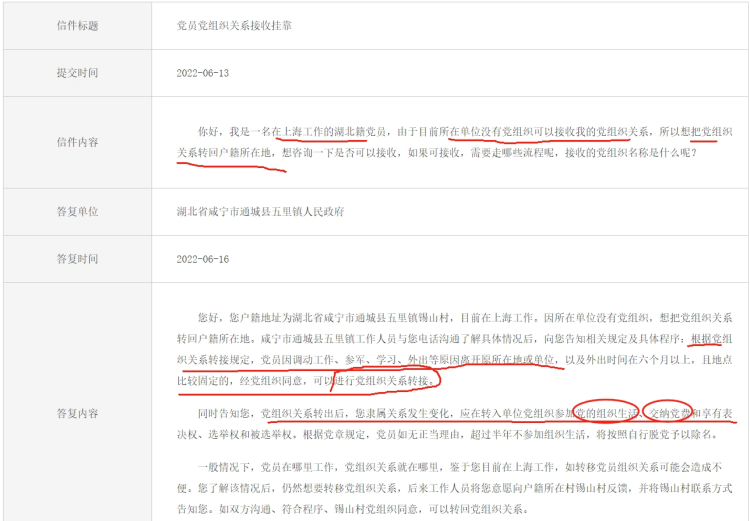Viewport: 750px width, 521px height.
Task: Click reply line starting 比较固定的，经党组织同意
Action: click(307, 381)
